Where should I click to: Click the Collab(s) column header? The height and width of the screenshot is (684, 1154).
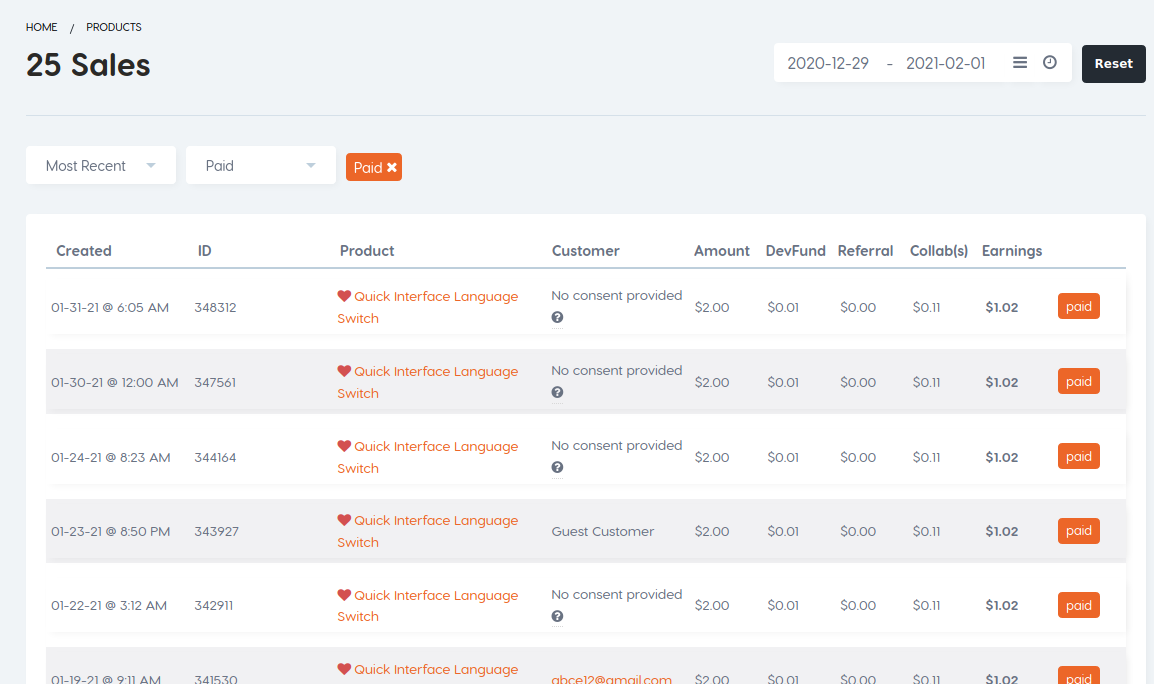click(938, 251)
